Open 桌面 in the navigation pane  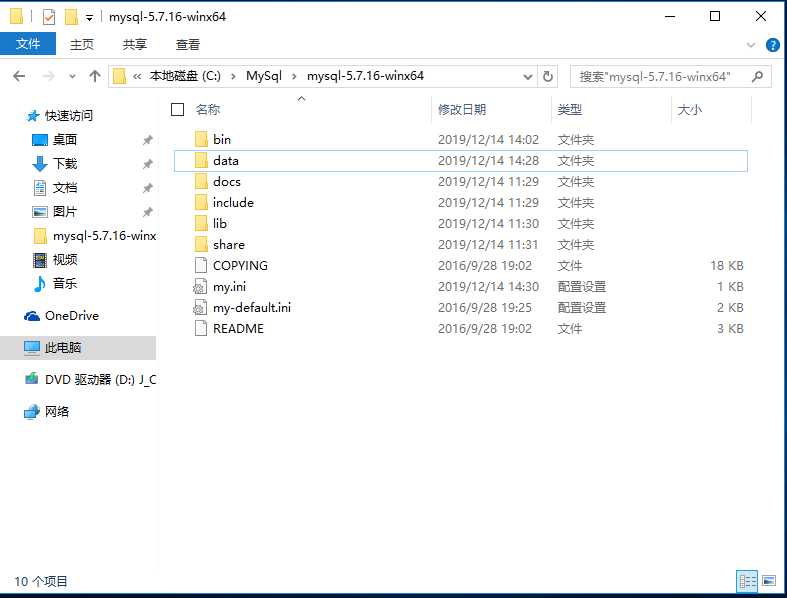(x=65, y=140)
